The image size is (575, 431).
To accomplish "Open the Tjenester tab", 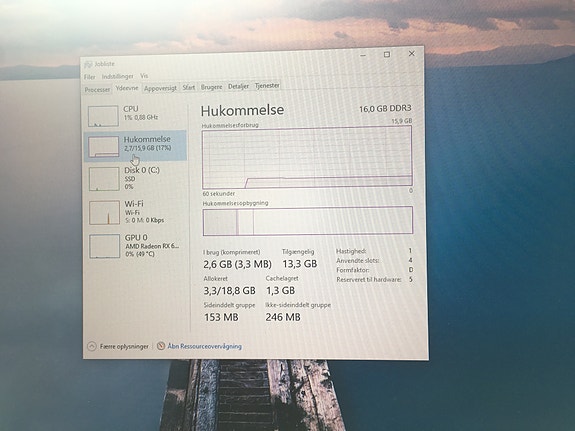I will click(267, 85).
